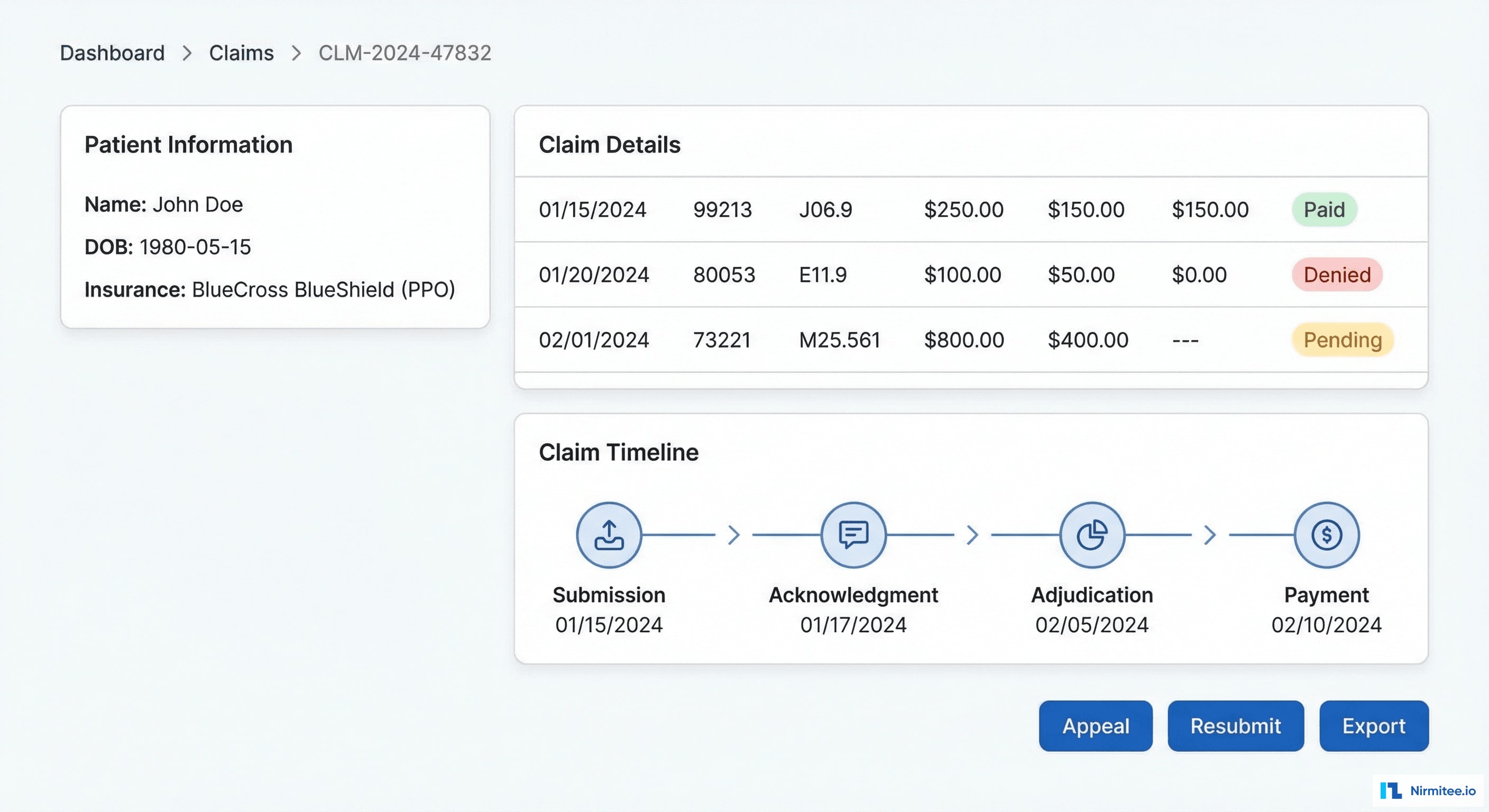Click the Appeal button

(x=1096, y=726)
